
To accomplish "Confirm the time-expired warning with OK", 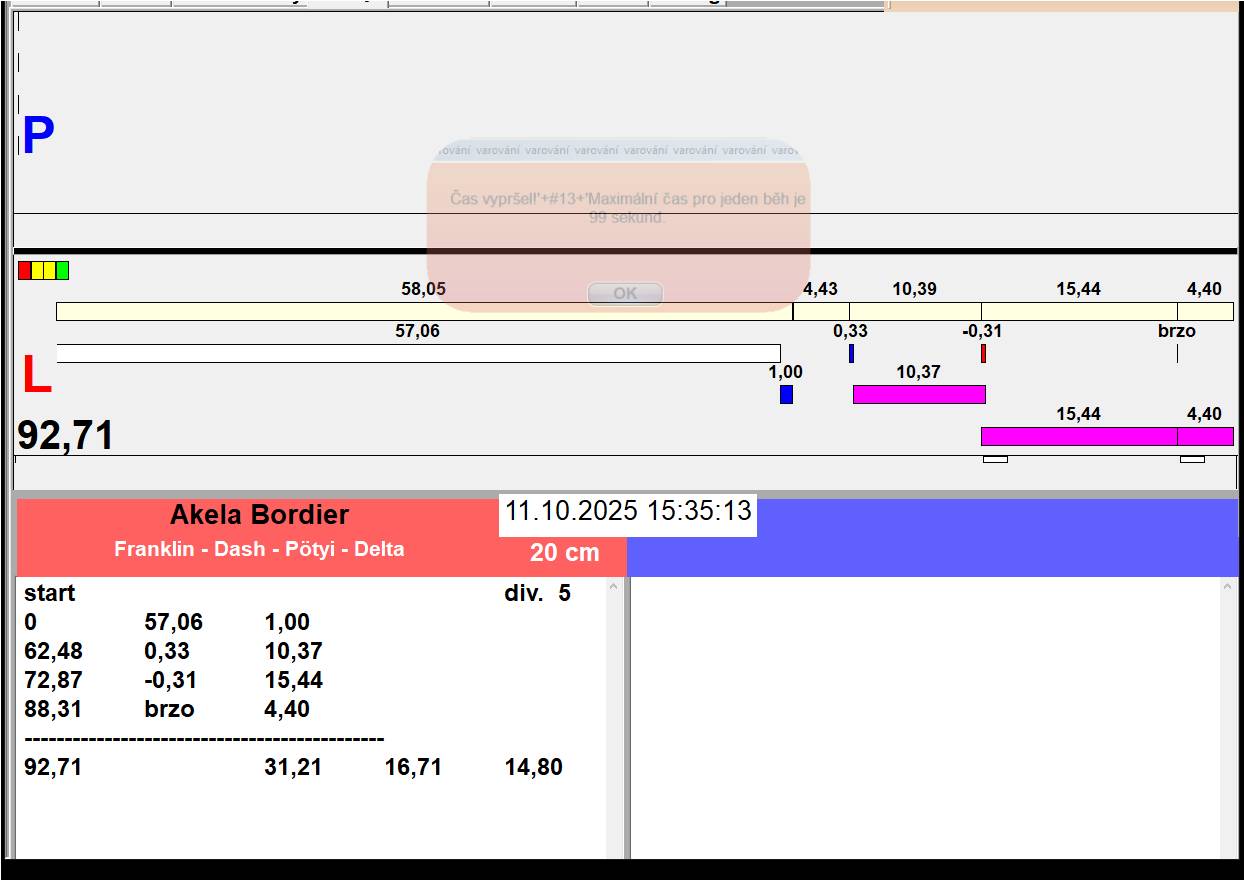I will coord(625,293).
